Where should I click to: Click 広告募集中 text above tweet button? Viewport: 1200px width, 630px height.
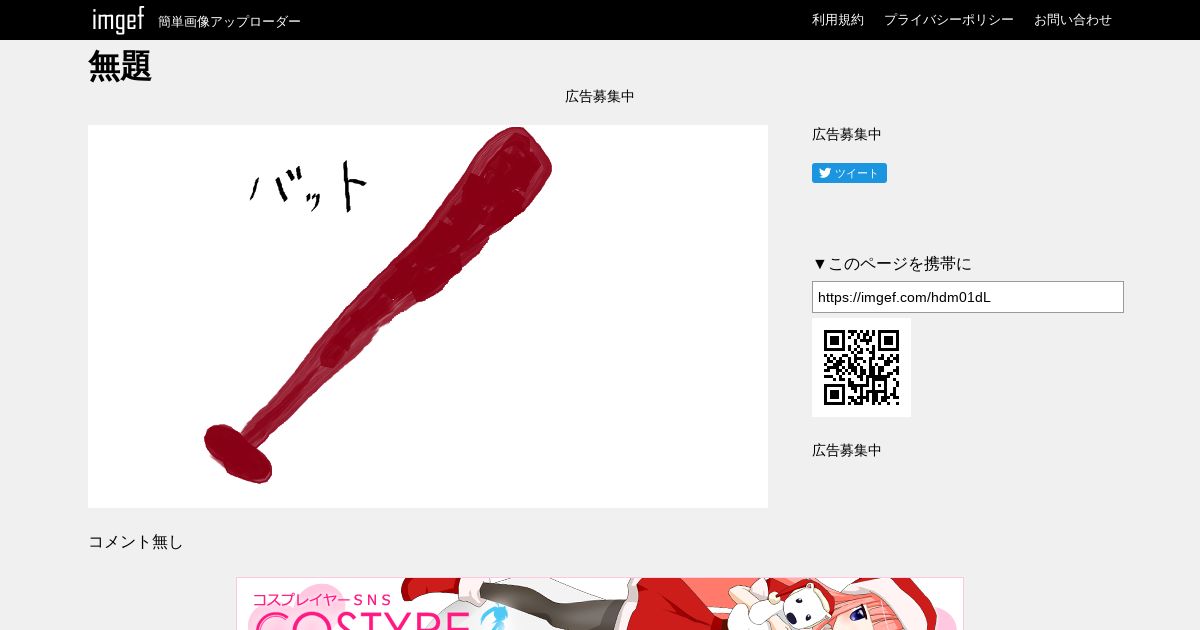click(x=847, y=135)
